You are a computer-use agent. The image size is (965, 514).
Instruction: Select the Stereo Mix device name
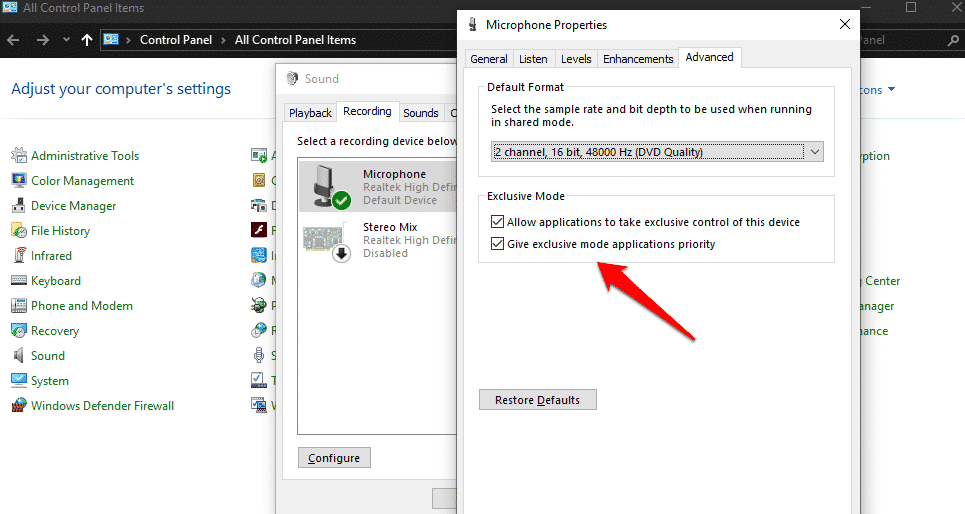click(x=390, y=227)
